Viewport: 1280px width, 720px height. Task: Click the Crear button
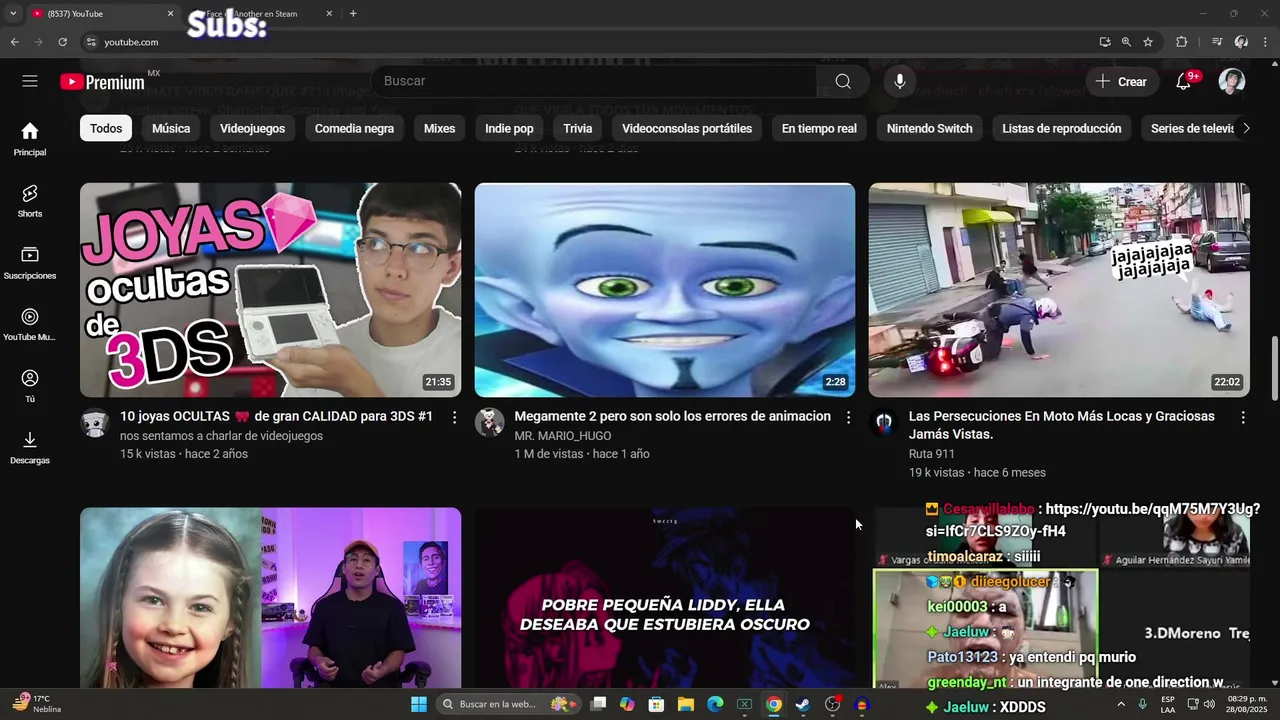point(1122,82)
